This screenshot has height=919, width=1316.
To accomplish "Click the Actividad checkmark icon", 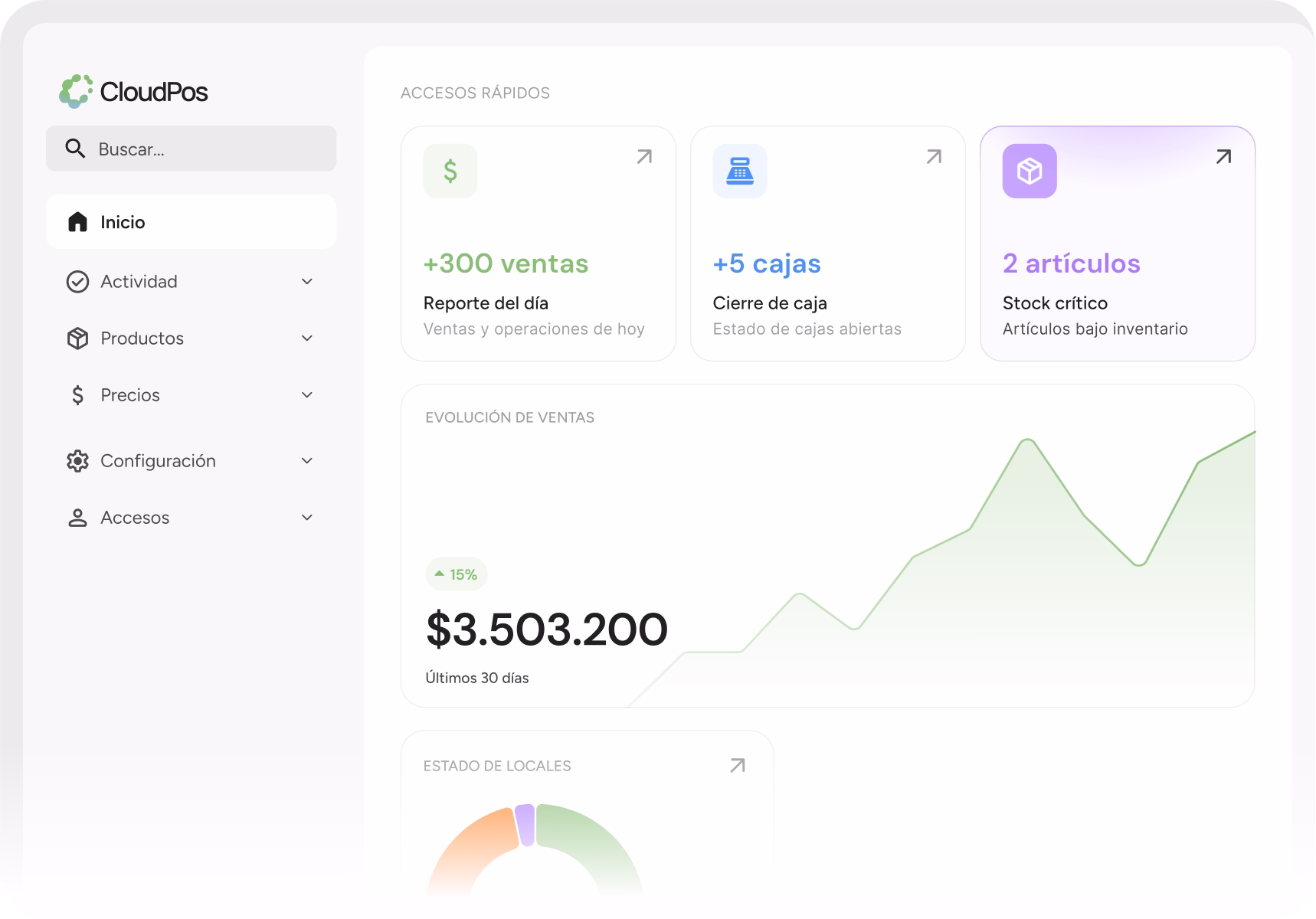I will pos(77,282).
